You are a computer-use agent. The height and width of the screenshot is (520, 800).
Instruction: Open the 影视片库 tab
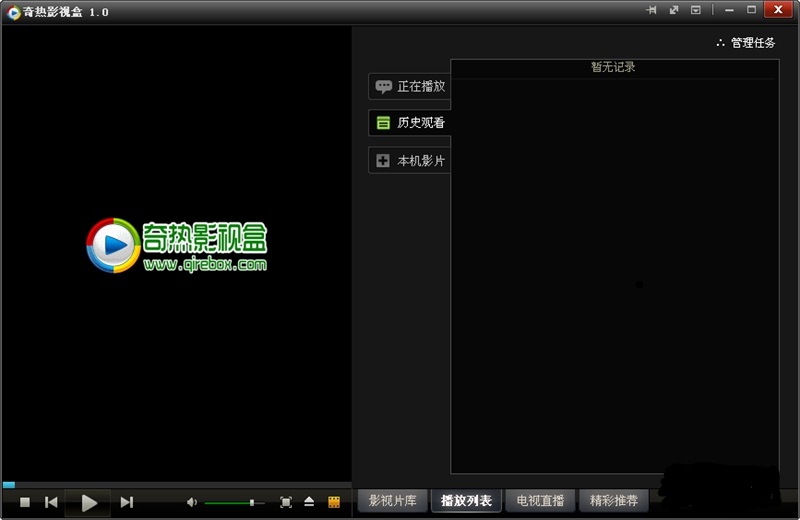393,500
